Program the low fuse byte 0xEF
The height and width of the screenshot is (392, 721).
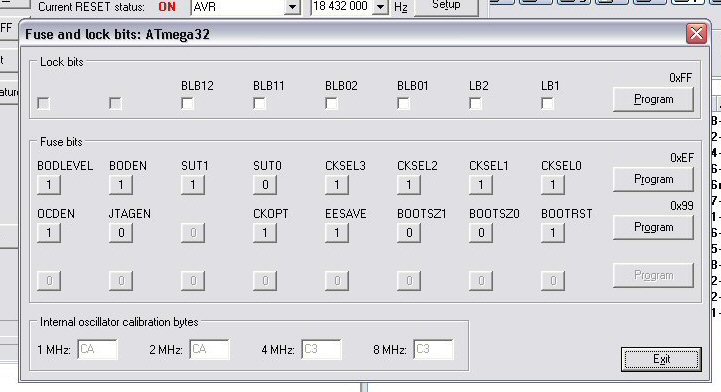coord(653,179)
